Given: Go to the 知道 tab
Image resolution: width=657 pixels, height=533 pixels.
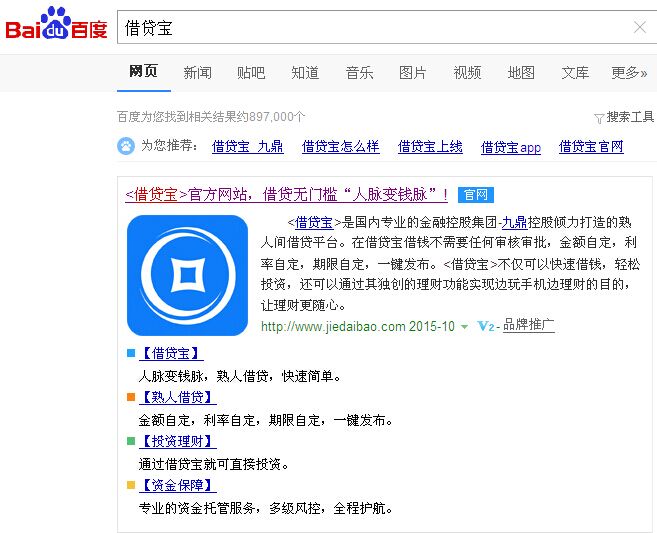Looking at the screenshot, I should [x=305, y=72].
